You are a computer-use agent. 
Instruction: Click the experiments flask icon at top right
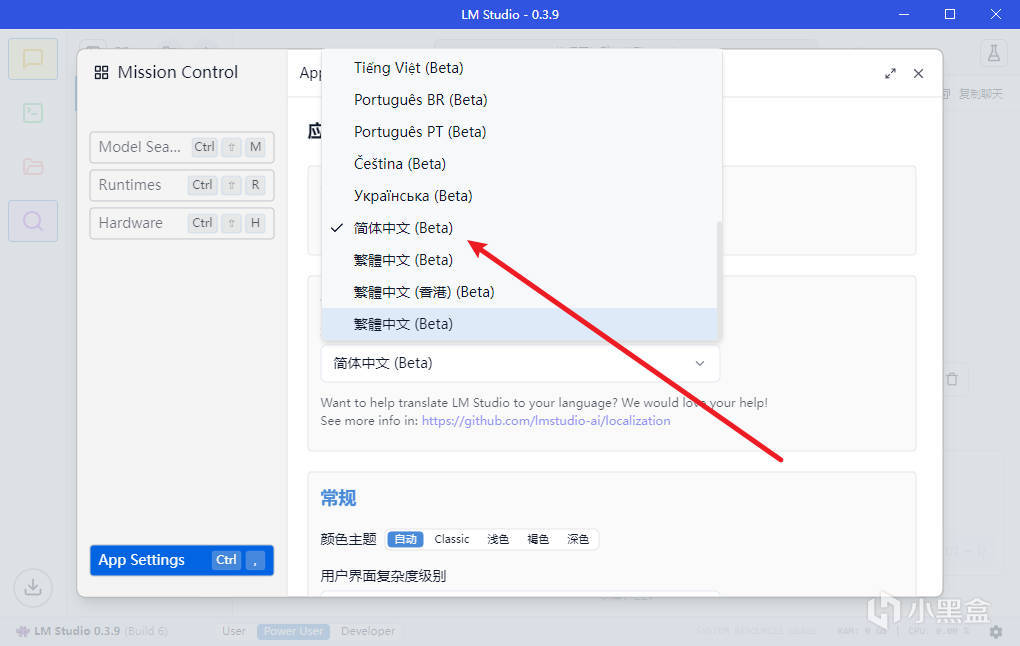[x=993, y=53]
